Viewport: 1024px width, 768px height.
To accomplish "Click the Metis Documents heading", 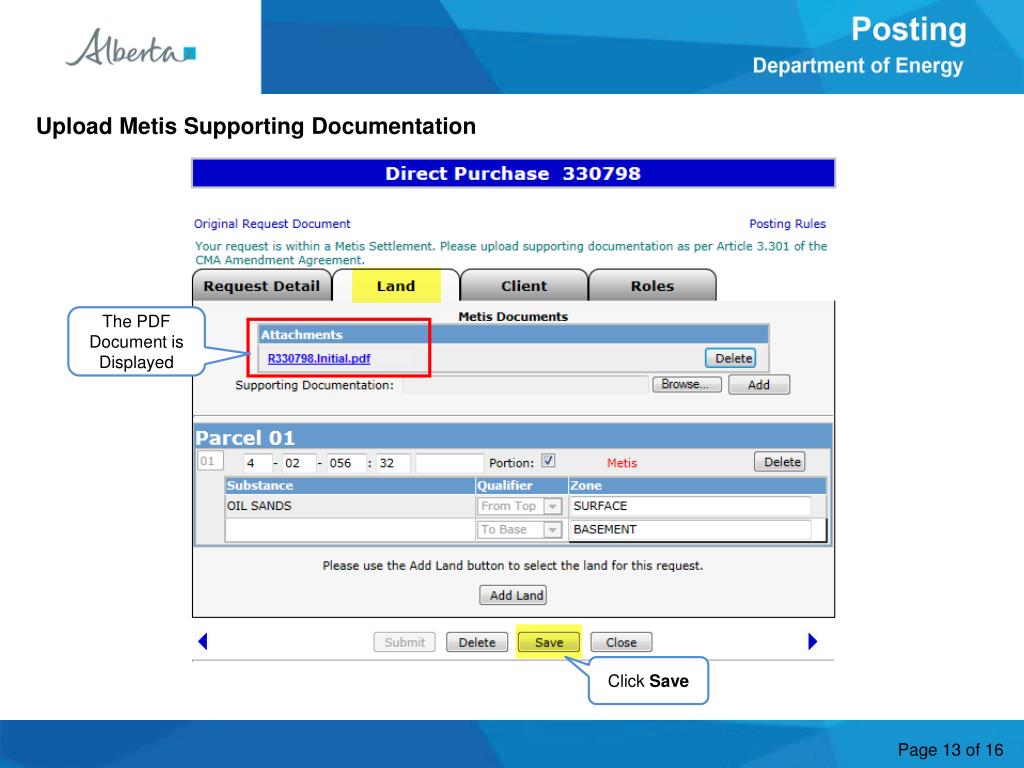I will [x=513, y=317].
